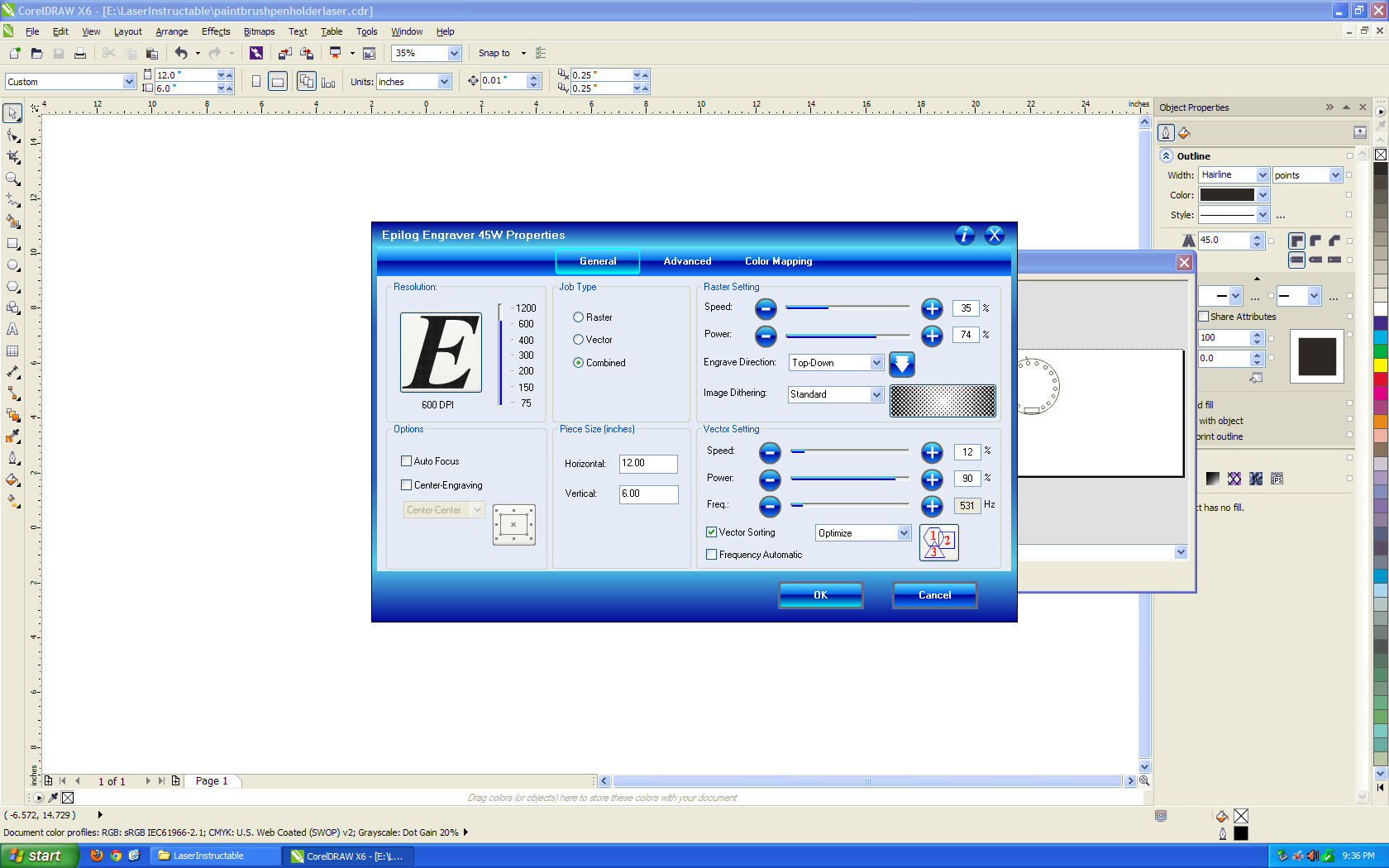Click the zoom icon beside horizontal scrollbar
Screen dimensions: 1389x868
[x=1145, y=780]
